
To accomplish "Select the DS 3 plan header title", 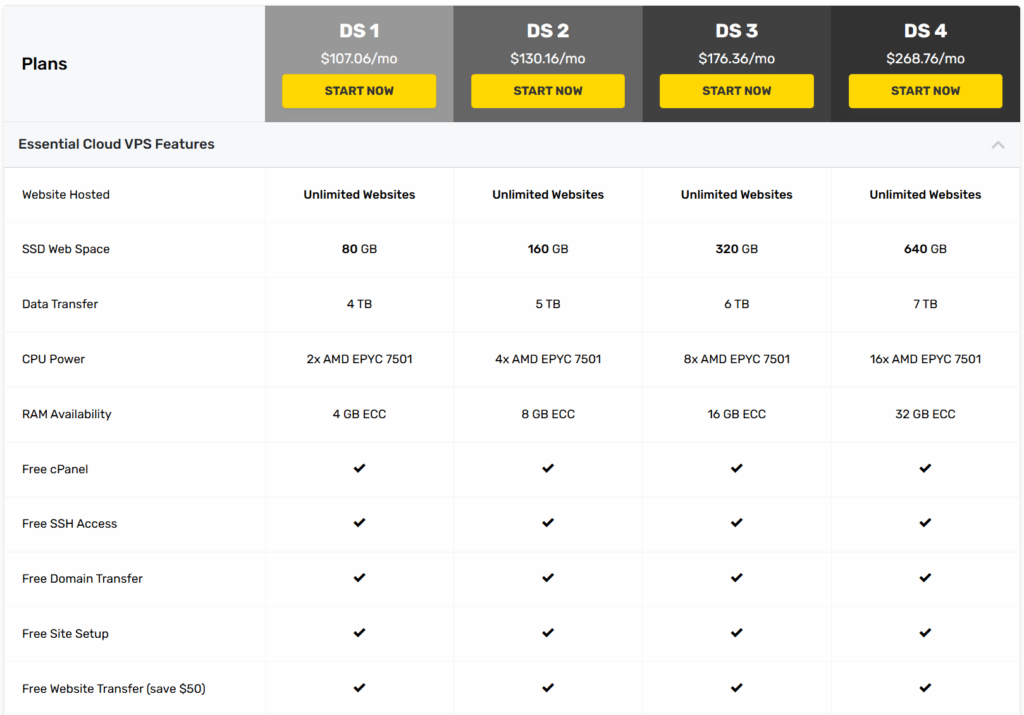I will (737, 31).
